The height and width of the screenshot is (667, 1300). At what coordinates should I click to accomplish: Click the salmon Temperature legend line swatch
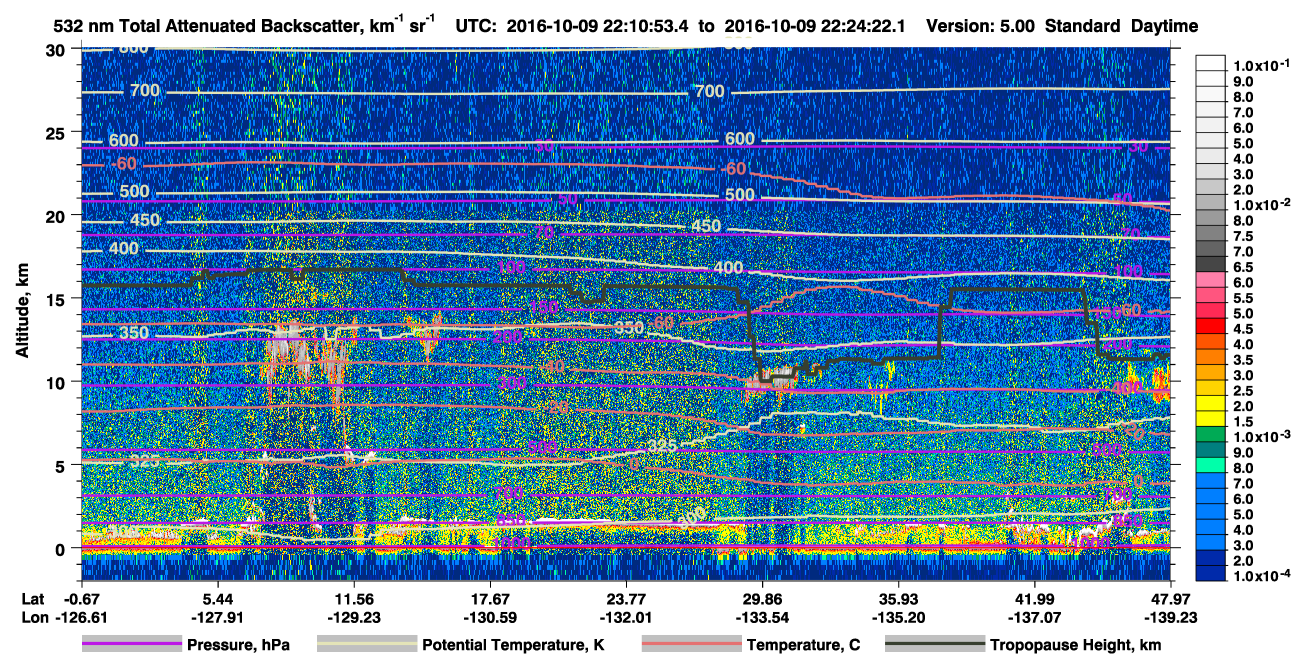(691, 646)
